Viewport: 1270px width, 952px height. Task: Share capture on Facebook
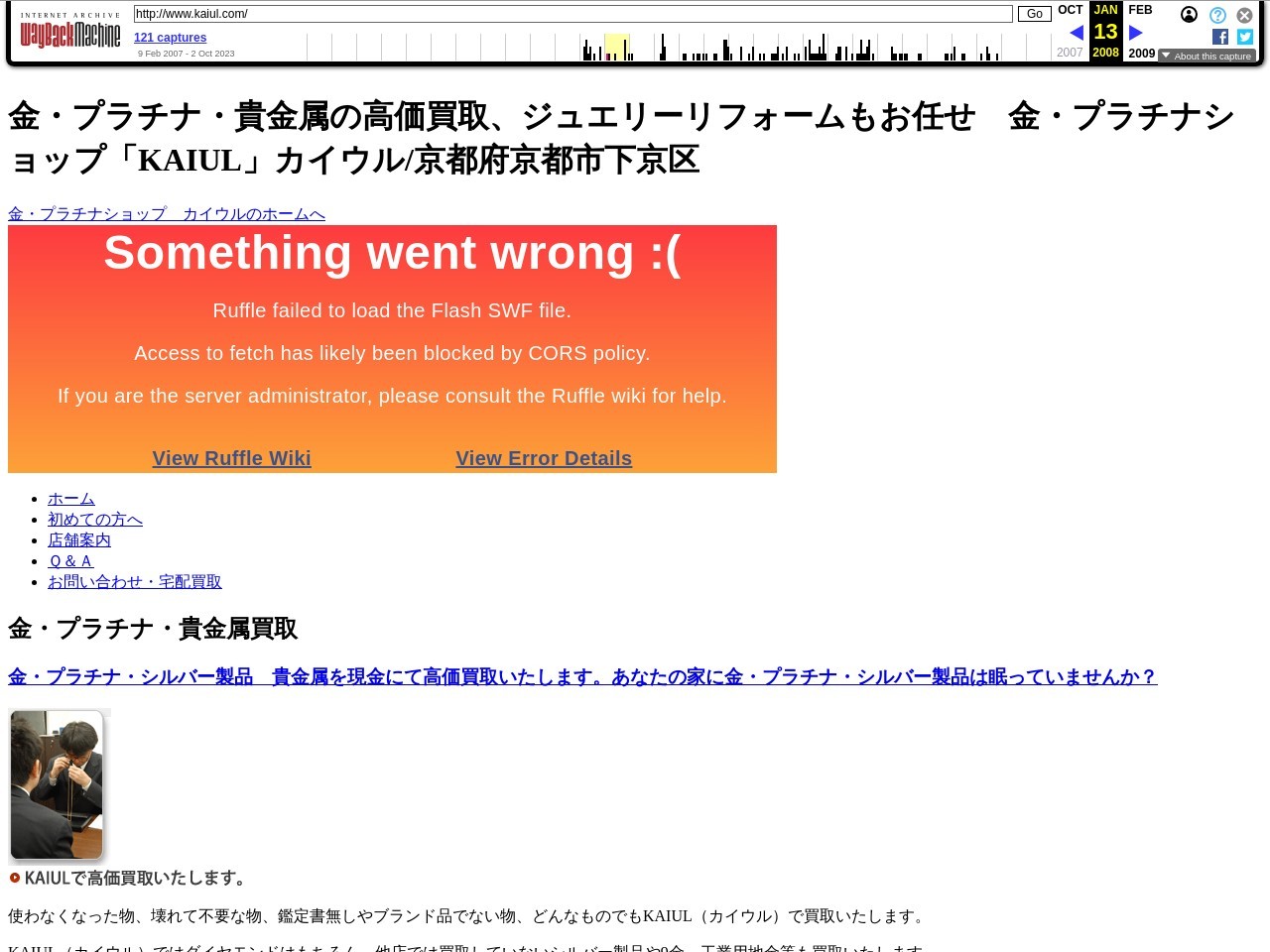point(1220,37)
